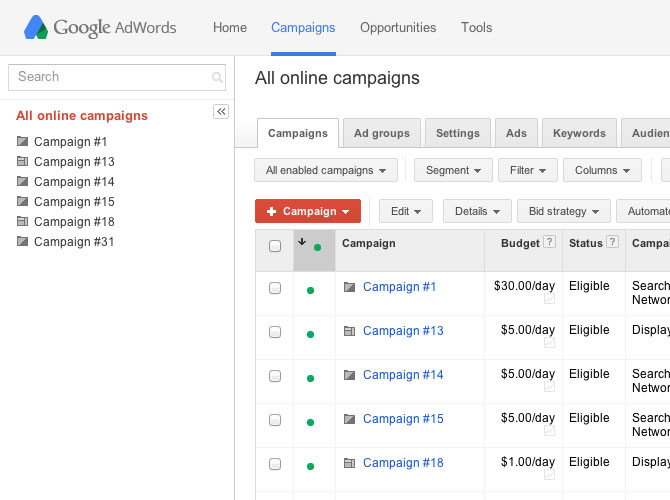Check the box for Campaign #18 row

click(x=275, y=464)
